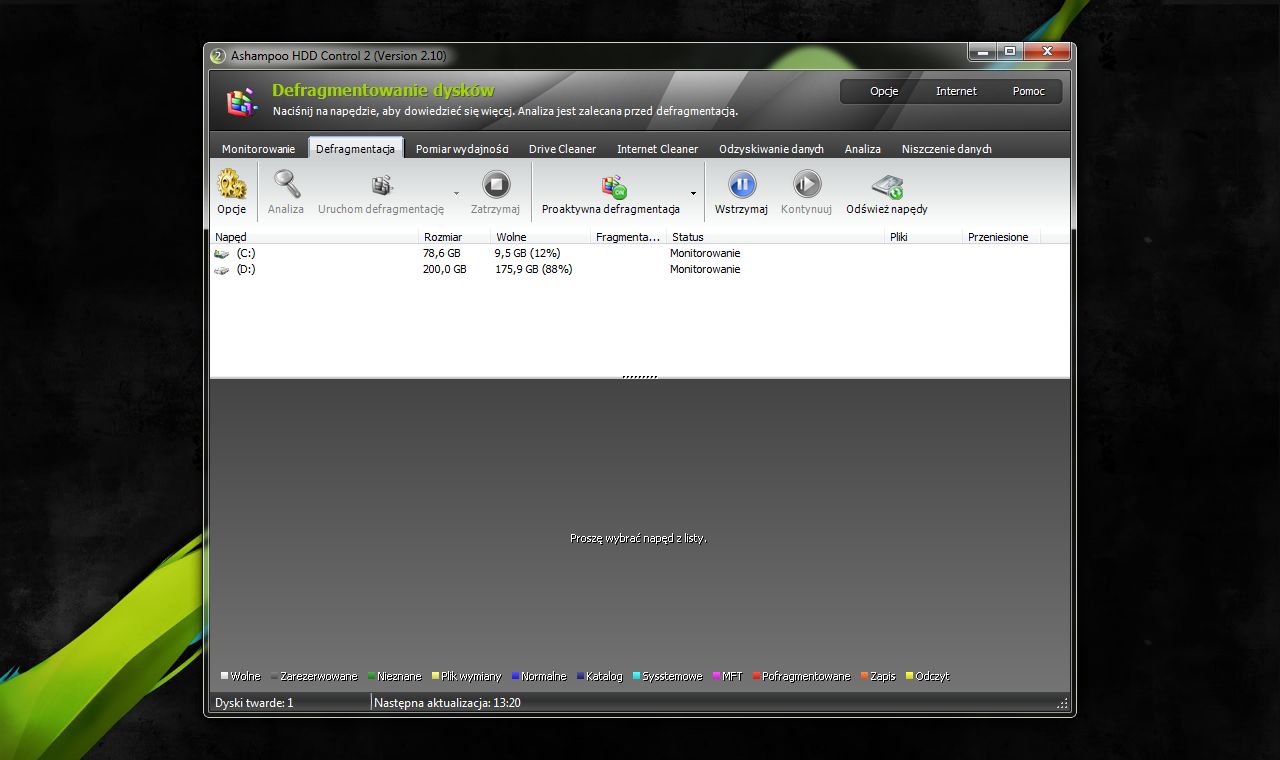Open the Drive Cleaner tab
This screenshot has width=1280, height=760.
point(562,149)
